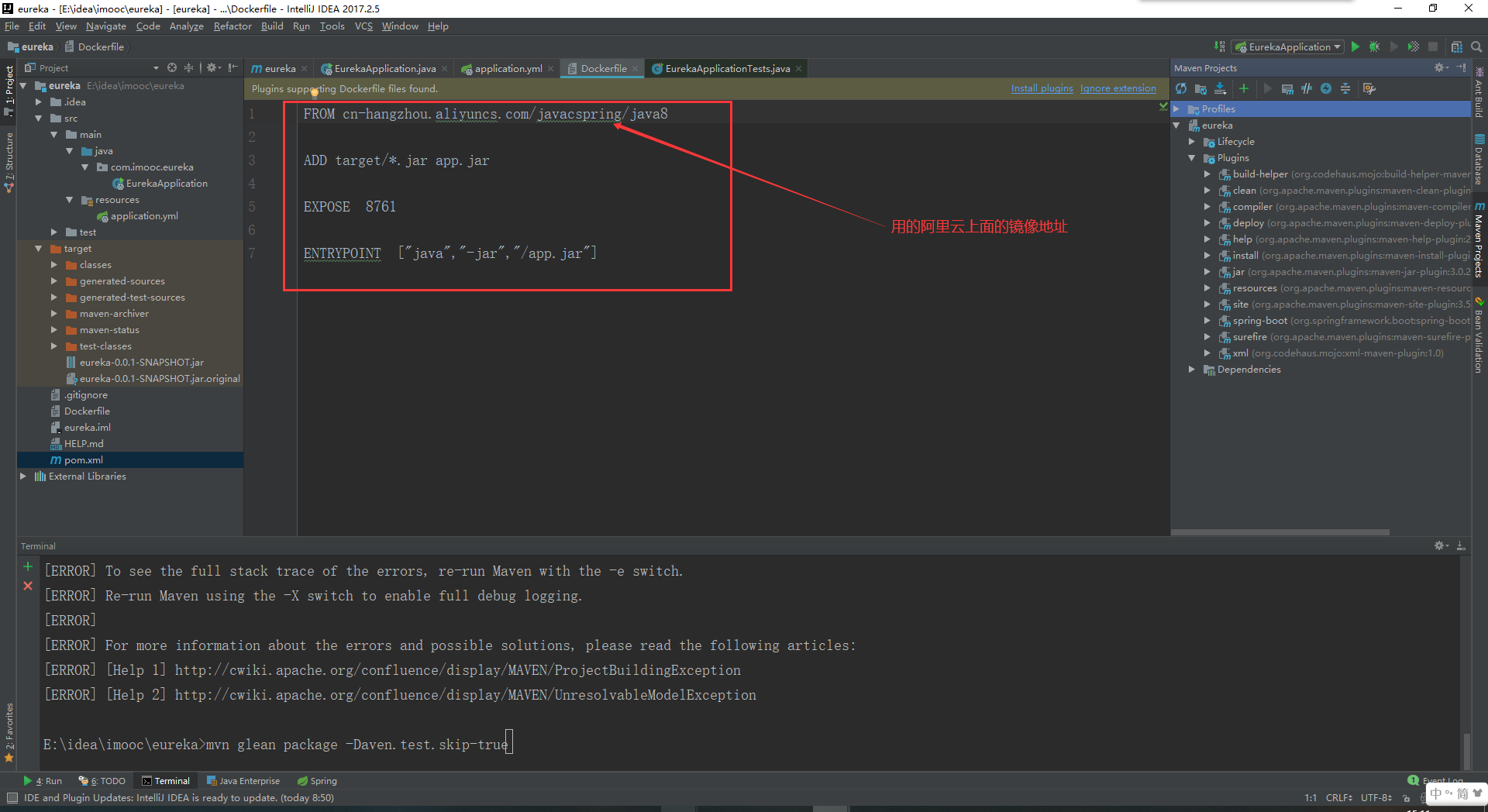Screen dimensions: 1488x812
Task: Collapse the eureka project root node
Action: point(23,86)
